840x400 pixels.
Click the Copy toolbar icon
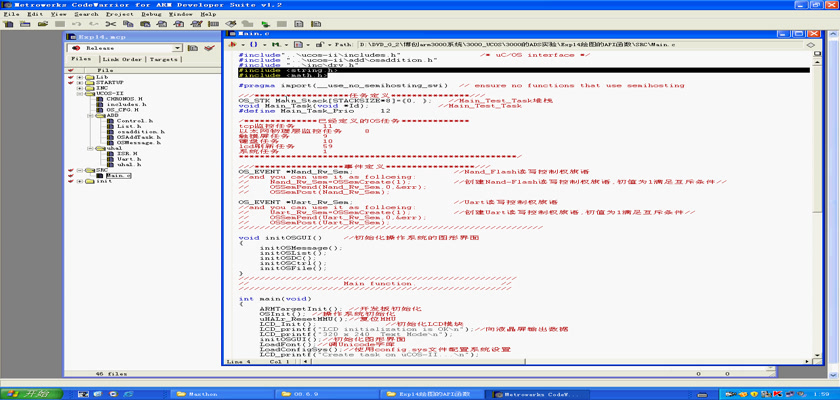point(128,24)
